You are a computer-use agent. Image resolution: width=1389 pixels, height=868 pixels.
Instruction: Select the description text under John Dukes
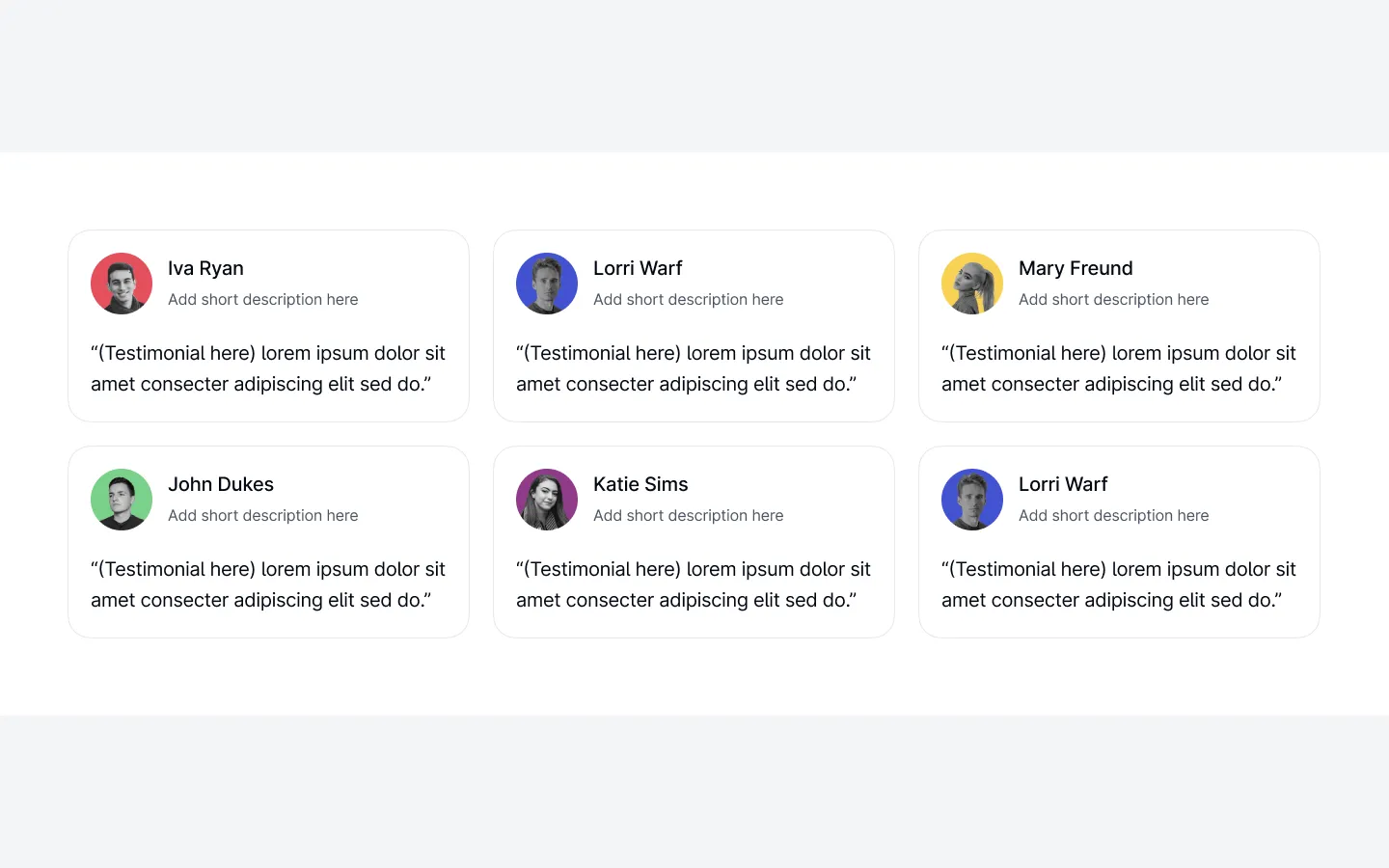[263, 515]
